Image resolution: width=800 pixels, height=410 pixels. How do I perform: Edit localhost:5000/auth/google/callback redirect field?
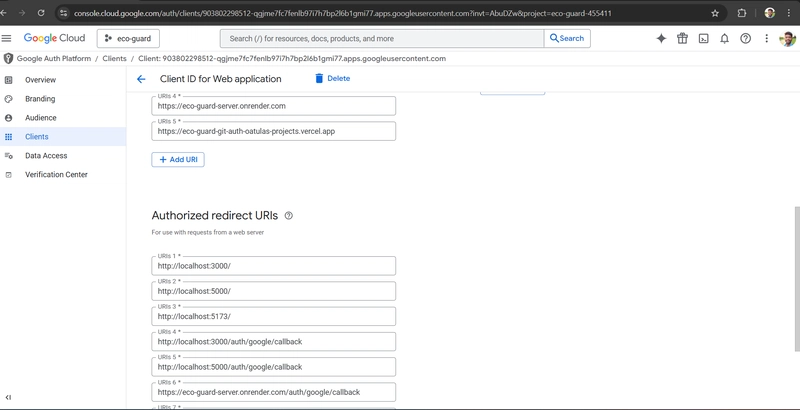(273, 367)
